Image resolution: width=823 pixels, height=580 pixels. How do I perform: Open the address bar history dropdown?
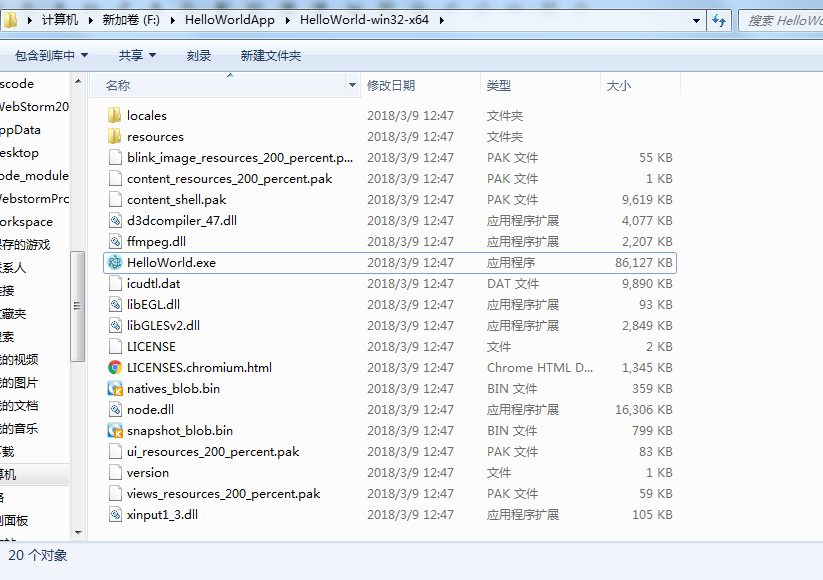pyautogui.click(x=696, y=21)
